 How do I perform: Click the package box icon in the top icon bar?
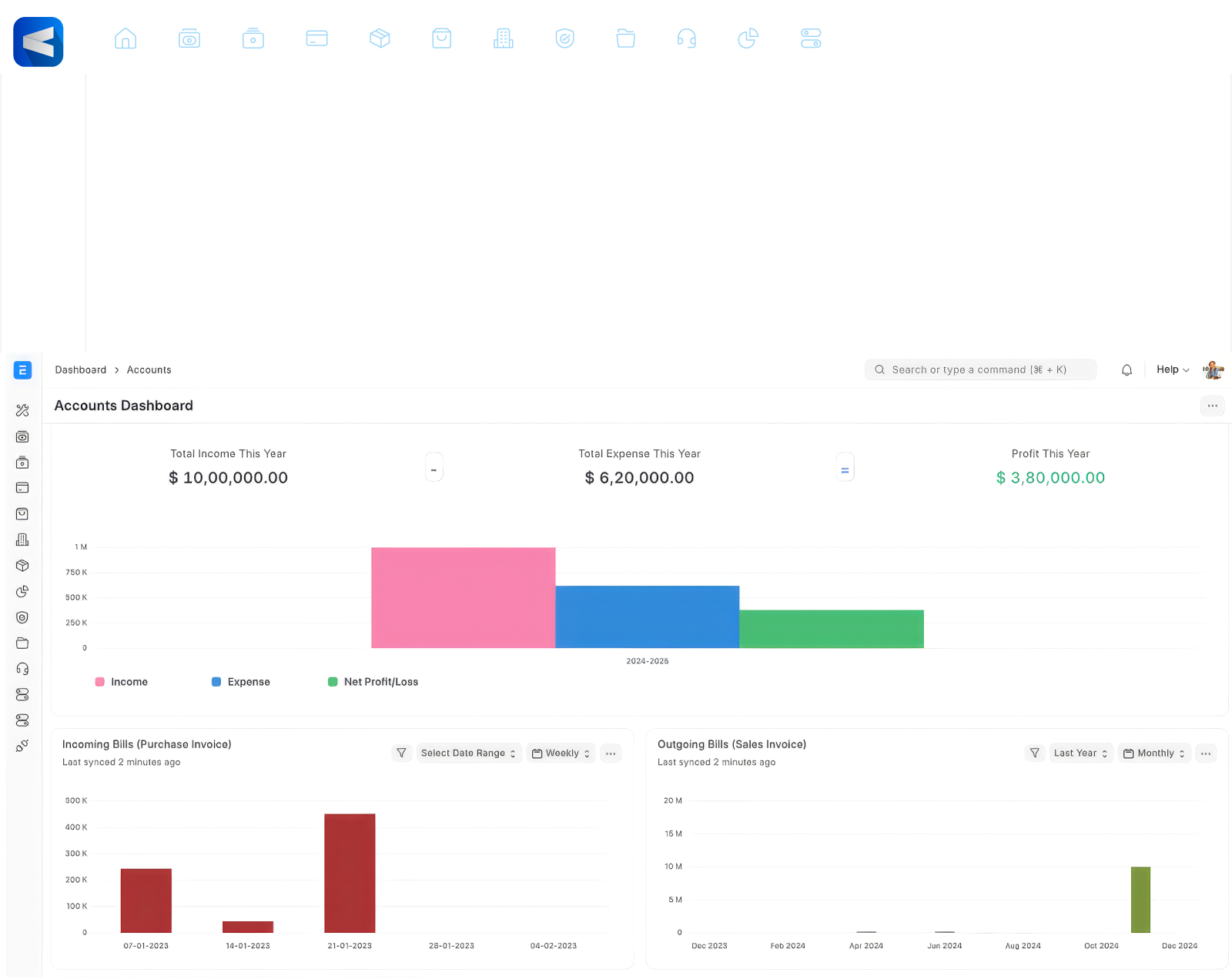coord(380,38)
